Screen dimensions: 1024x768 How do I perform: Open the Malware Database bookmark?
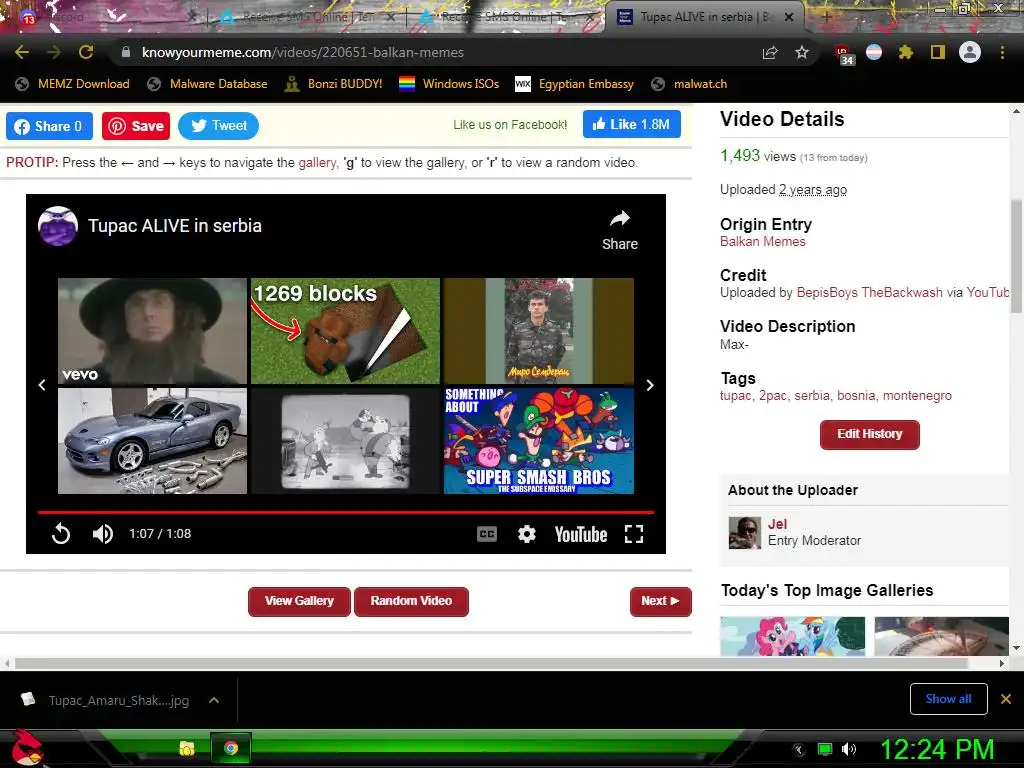[x=208, y=84]
